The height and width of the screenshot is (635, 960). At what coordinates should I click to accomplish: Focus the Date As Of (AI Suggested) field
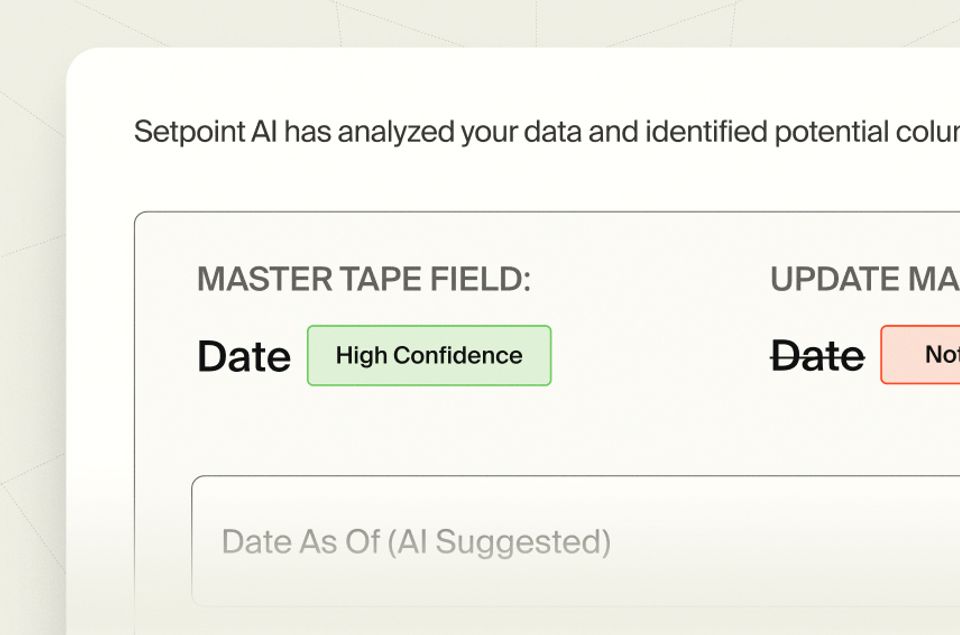coord(576,541)
